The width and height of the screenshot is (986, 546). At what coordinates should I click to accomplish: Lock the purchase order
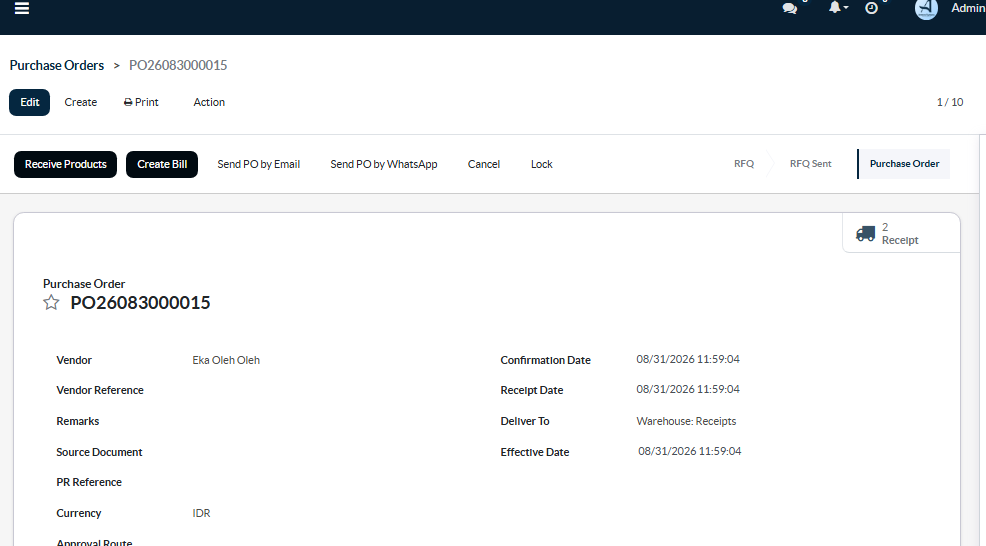click(541, 164)
